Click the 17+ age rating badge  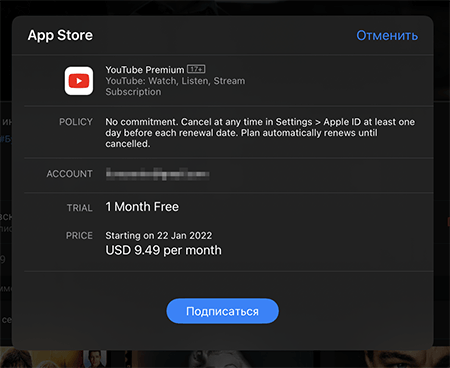point(196,69)
